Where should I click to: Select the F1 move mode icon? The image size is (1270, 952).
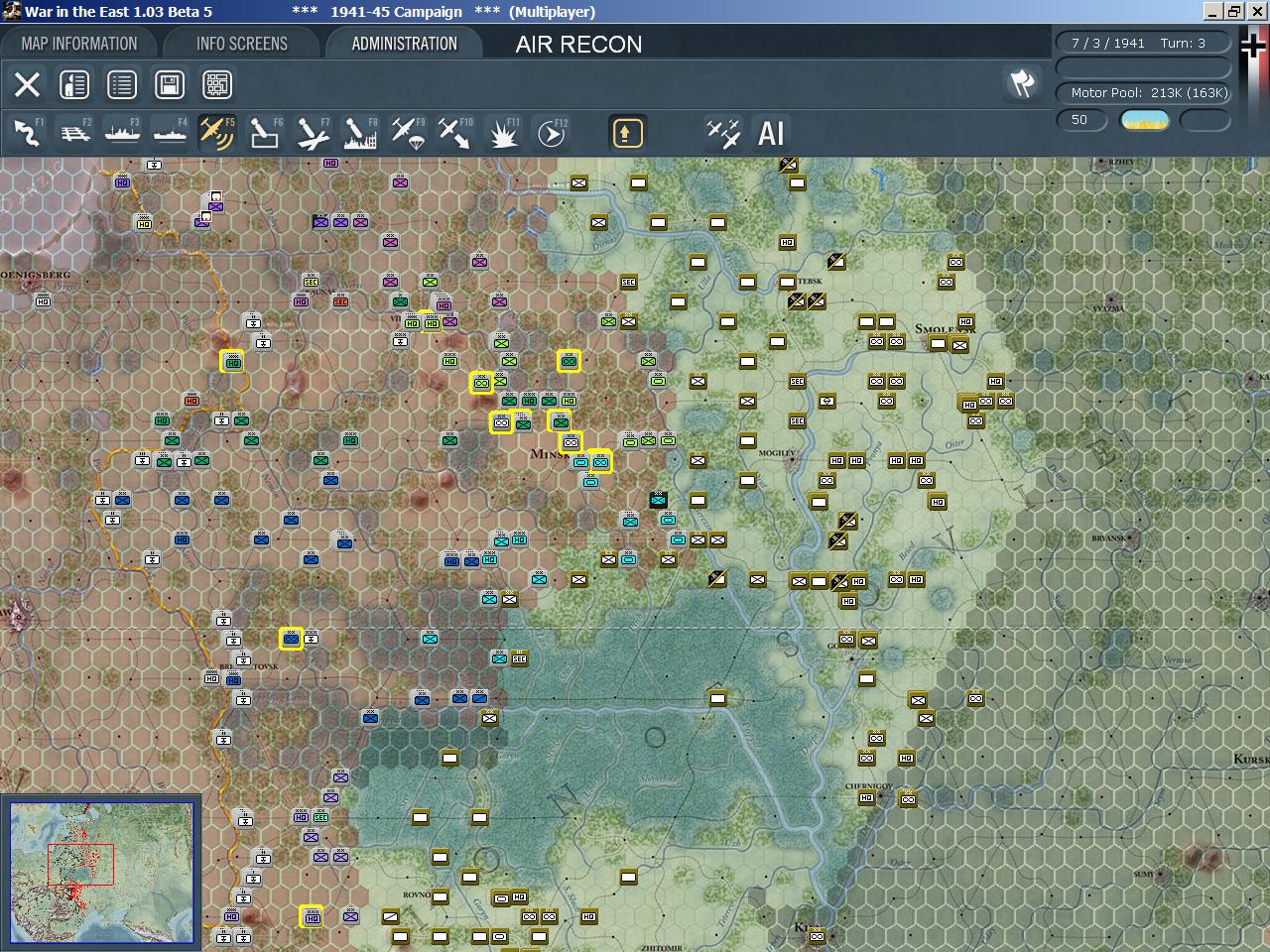pyautogui.click(x=27, y=133)
